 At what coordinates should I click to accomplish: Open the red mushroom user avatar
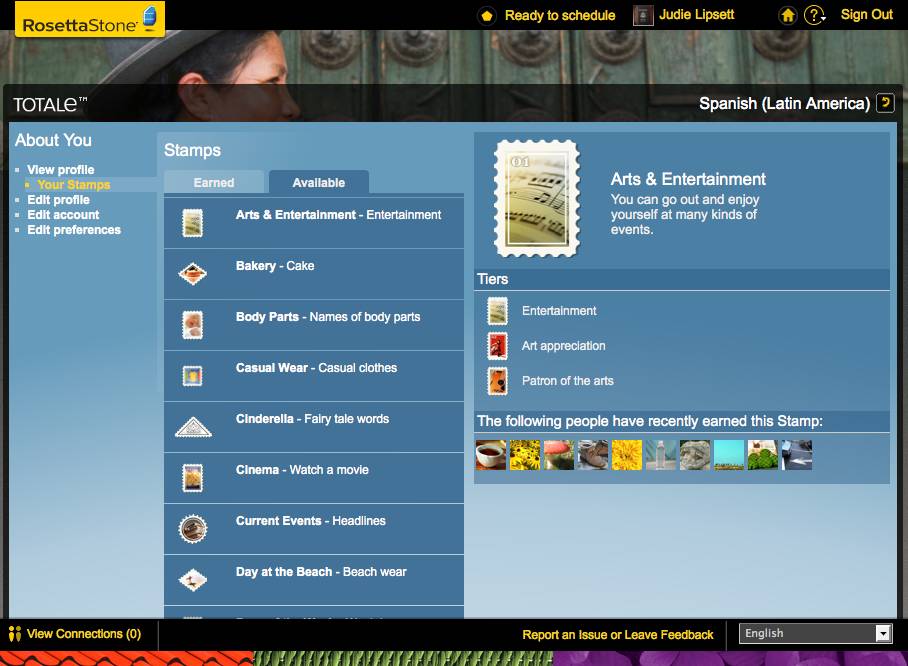point(559,455)
